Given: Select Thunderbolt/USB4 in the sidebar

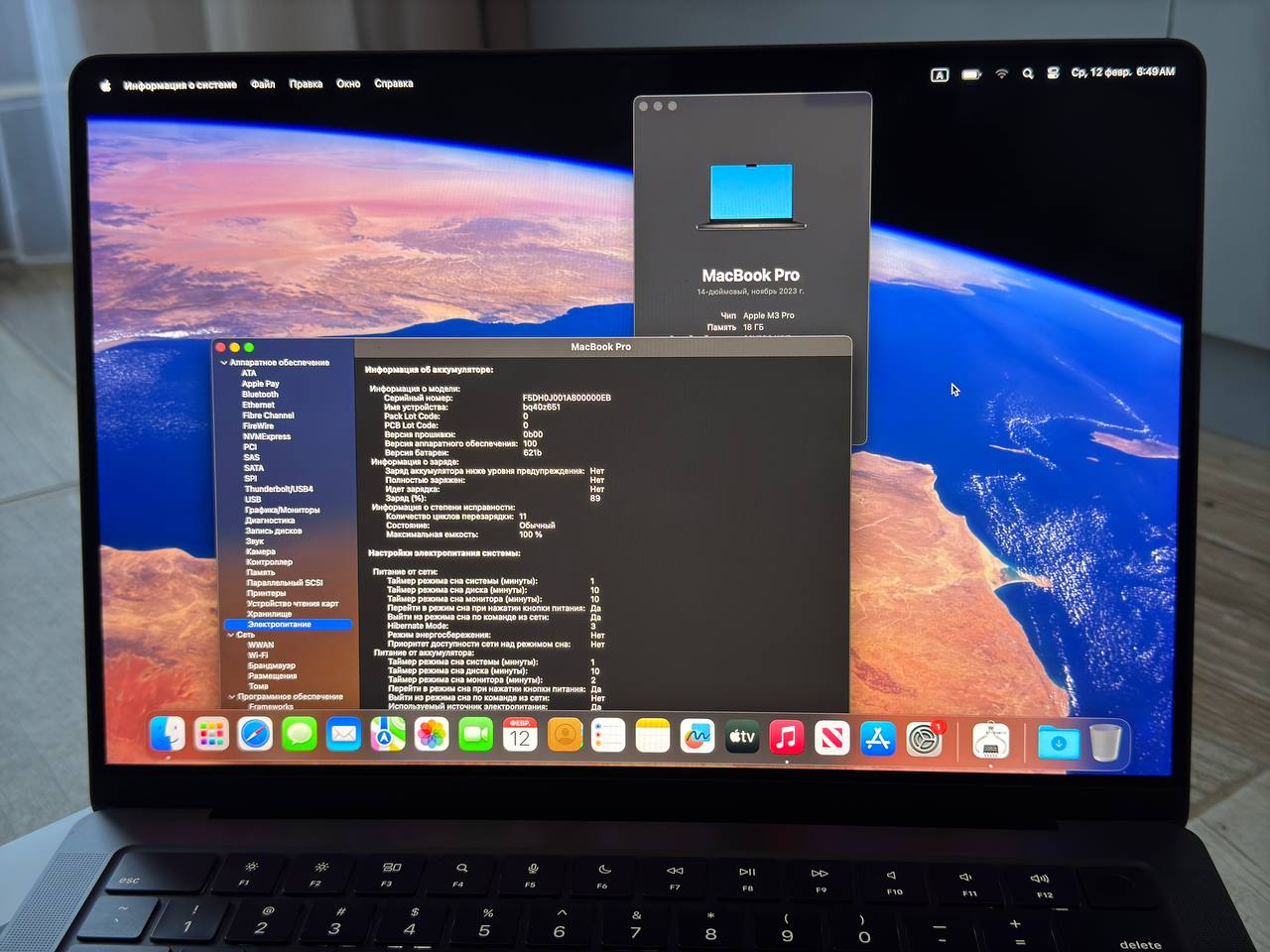Looking at the screenshot, I should (x=279, y=489).
